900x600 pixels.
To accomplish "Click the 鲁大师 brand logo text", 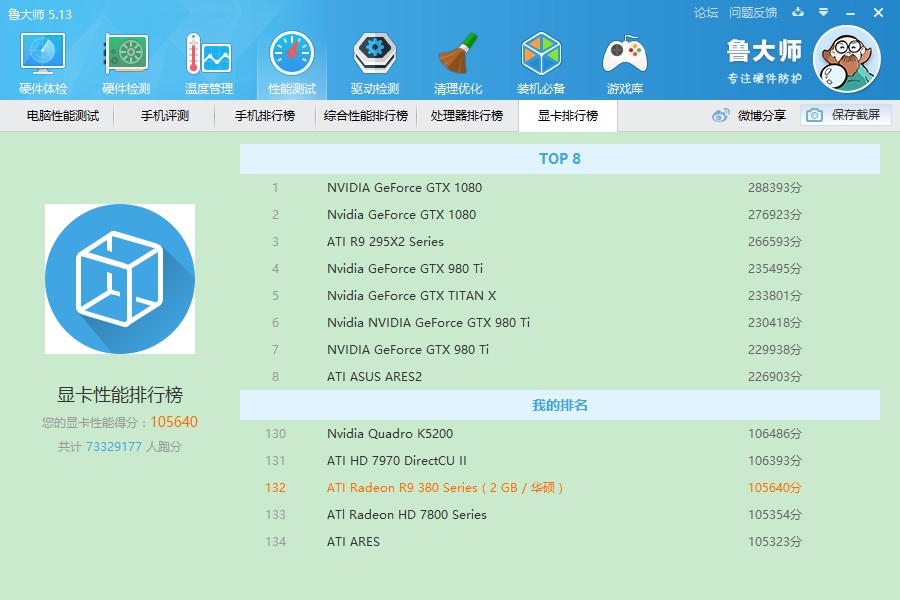I will (x=764, y=51).
